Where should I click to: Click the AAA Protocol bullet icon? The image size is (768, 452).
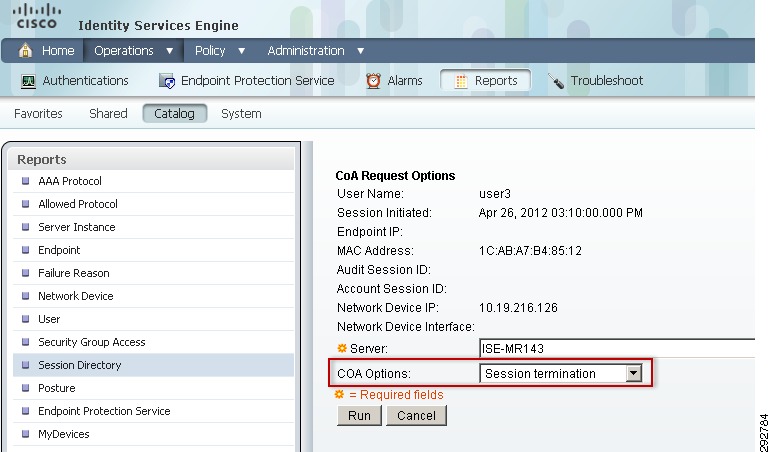(25, 181)
